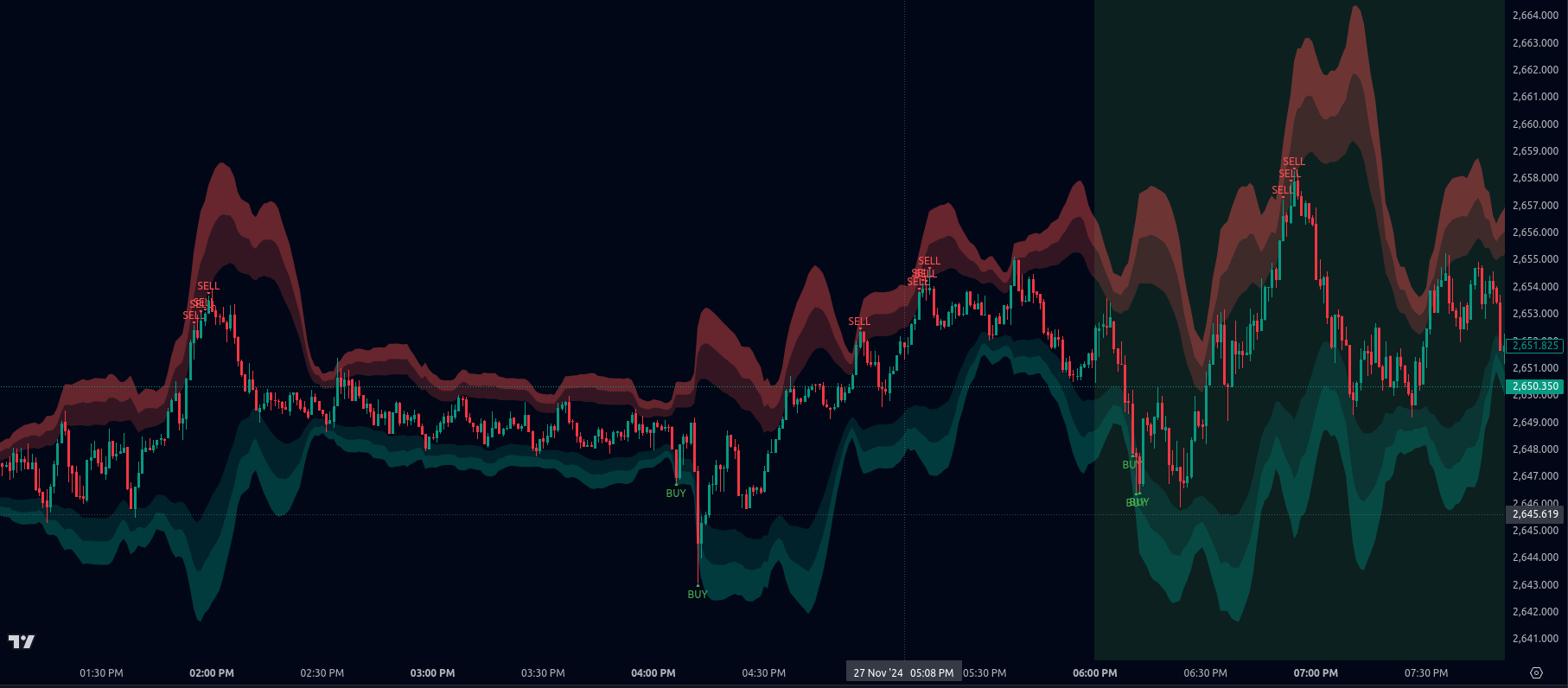1568x688 pixels.
Task: Click the 2,648.000 price axis label
Action: coord(1535,449)
